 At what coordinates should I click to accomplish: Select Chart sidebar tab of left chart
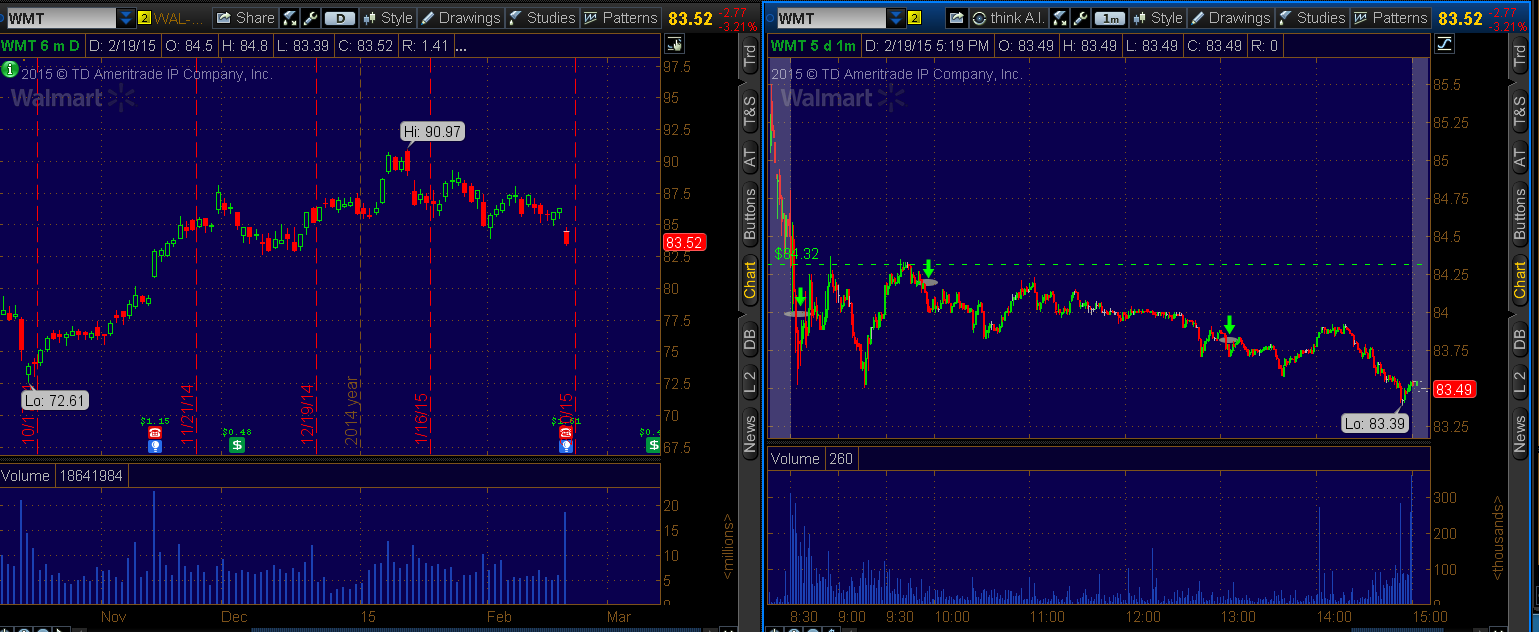[750, 280]
